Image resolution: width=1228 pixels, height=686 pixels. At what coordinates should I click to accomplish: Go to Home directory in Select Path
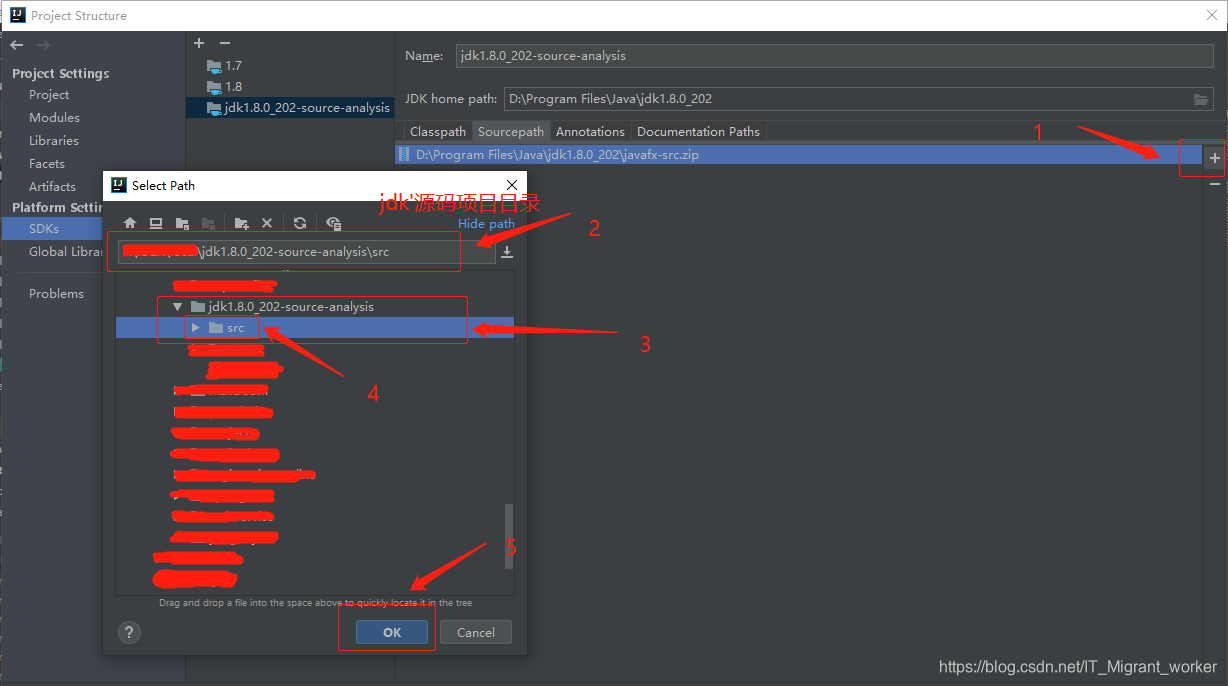point(130,224)
